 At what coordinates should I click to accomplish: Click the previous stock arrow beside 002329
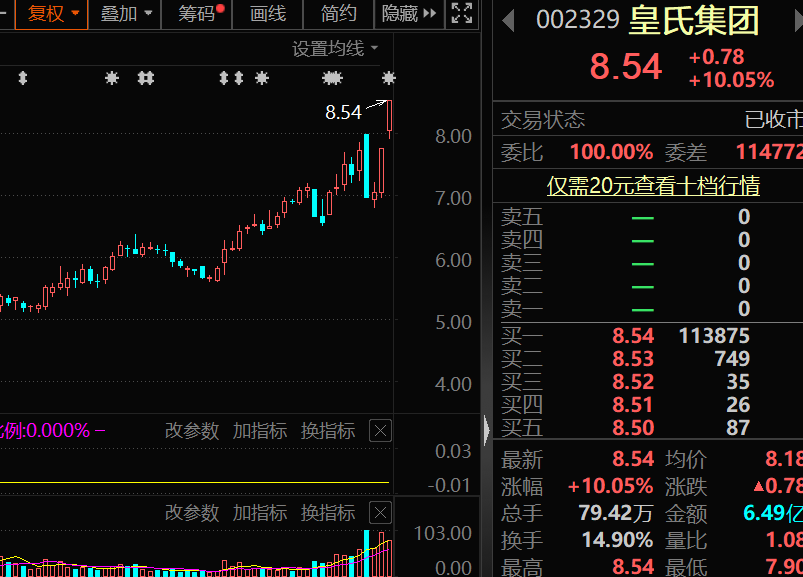pyautogui.click(x=509, y=19)
